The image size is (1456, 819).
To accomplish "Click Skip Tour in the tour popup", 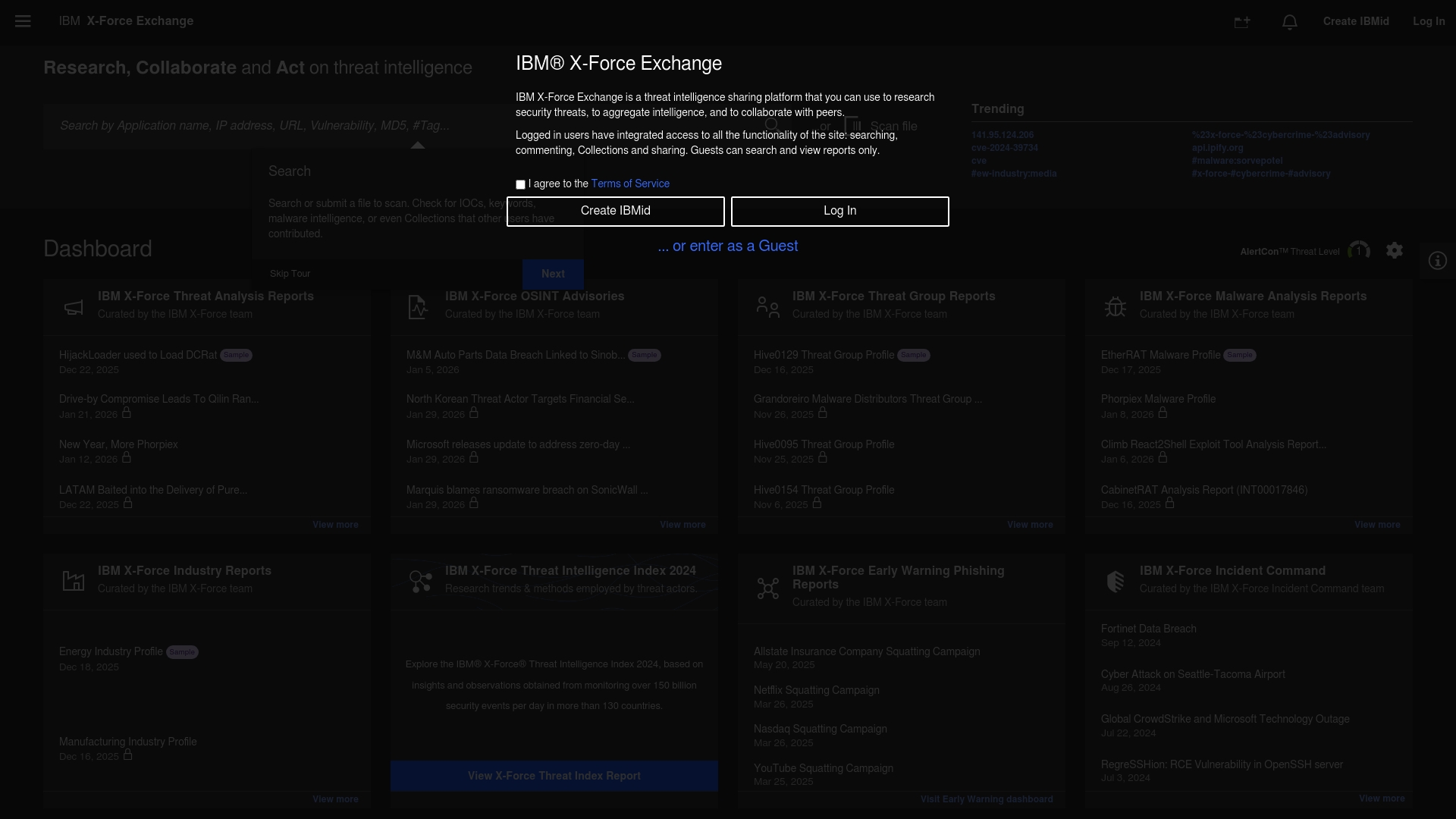I will [290, 274].
